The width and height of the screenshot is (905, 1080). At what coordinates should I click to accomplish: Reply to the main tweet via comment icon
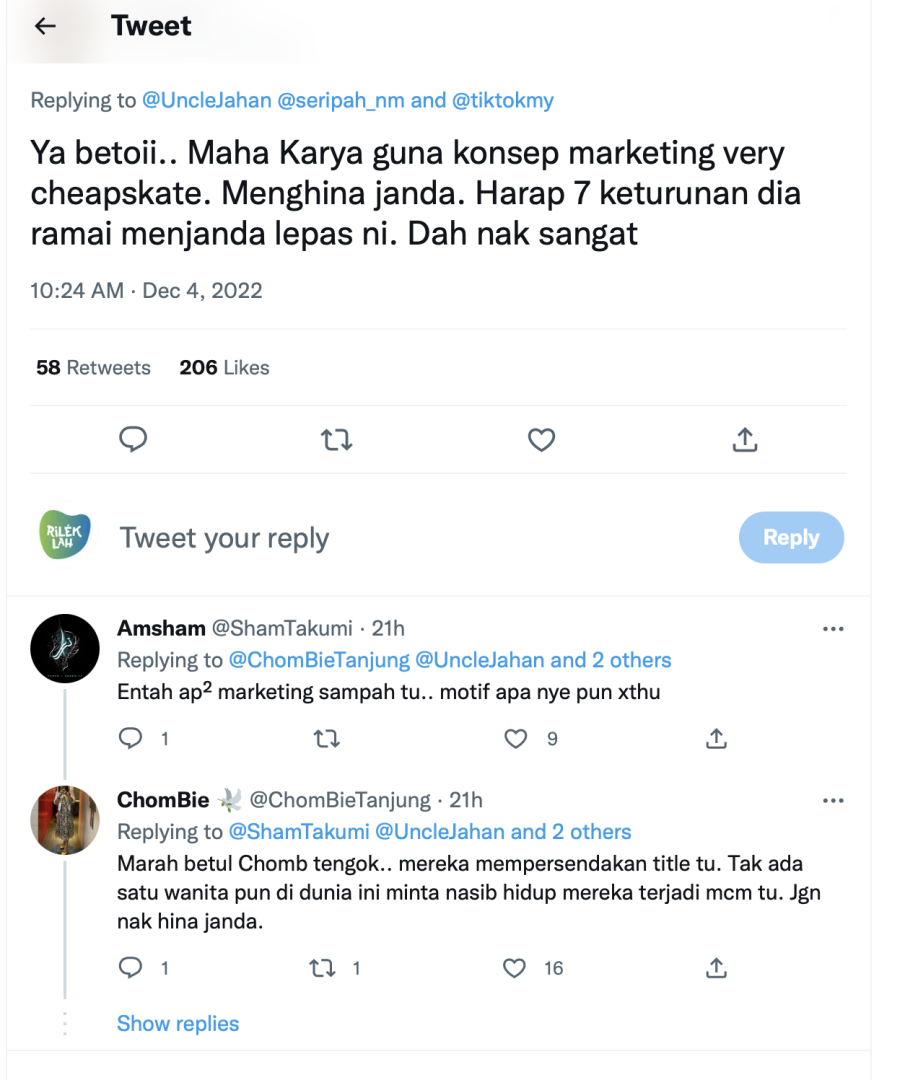point(134,439)
